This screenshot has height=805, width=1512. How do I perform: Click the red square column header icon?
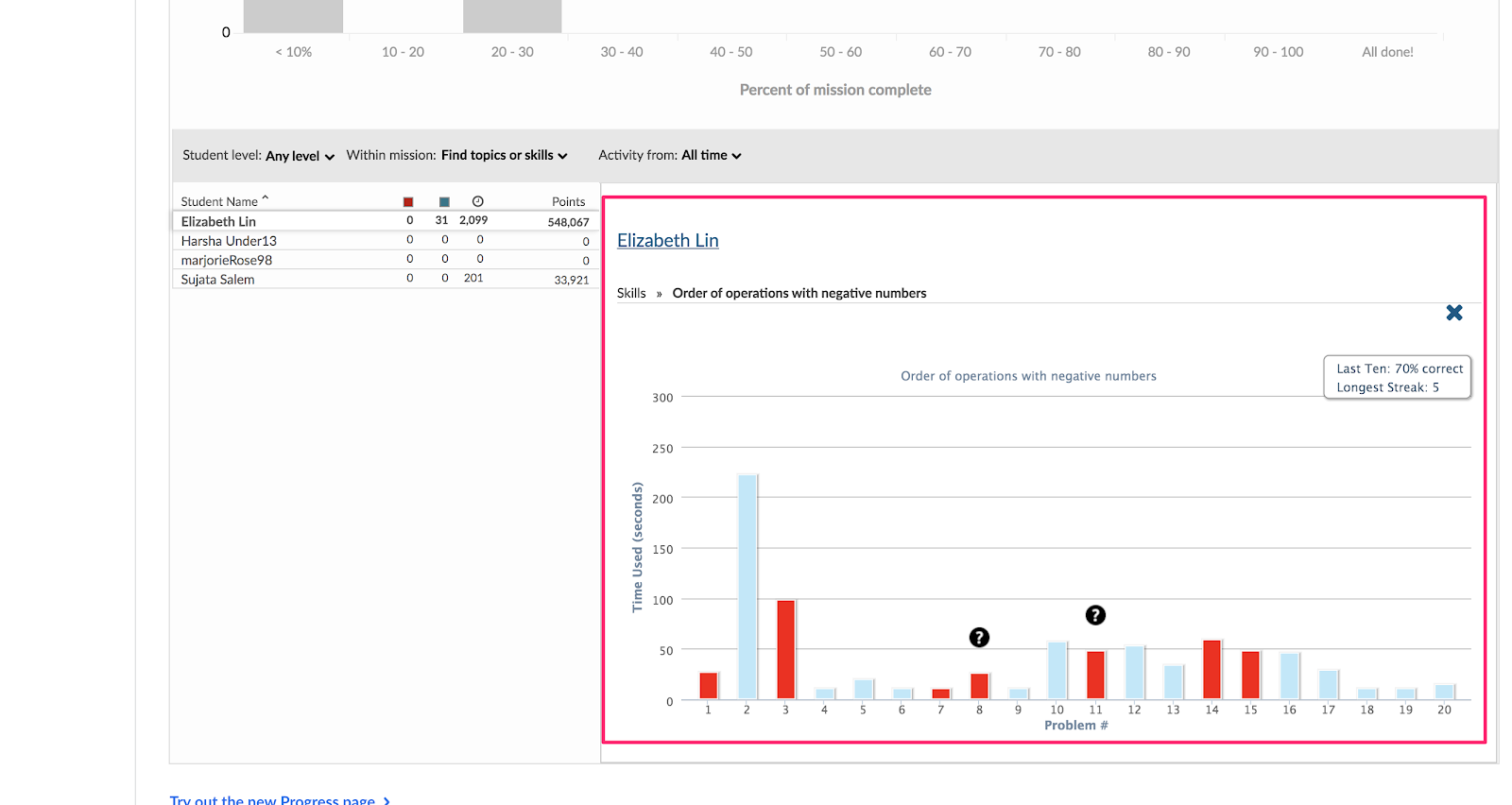pos(408,202)
